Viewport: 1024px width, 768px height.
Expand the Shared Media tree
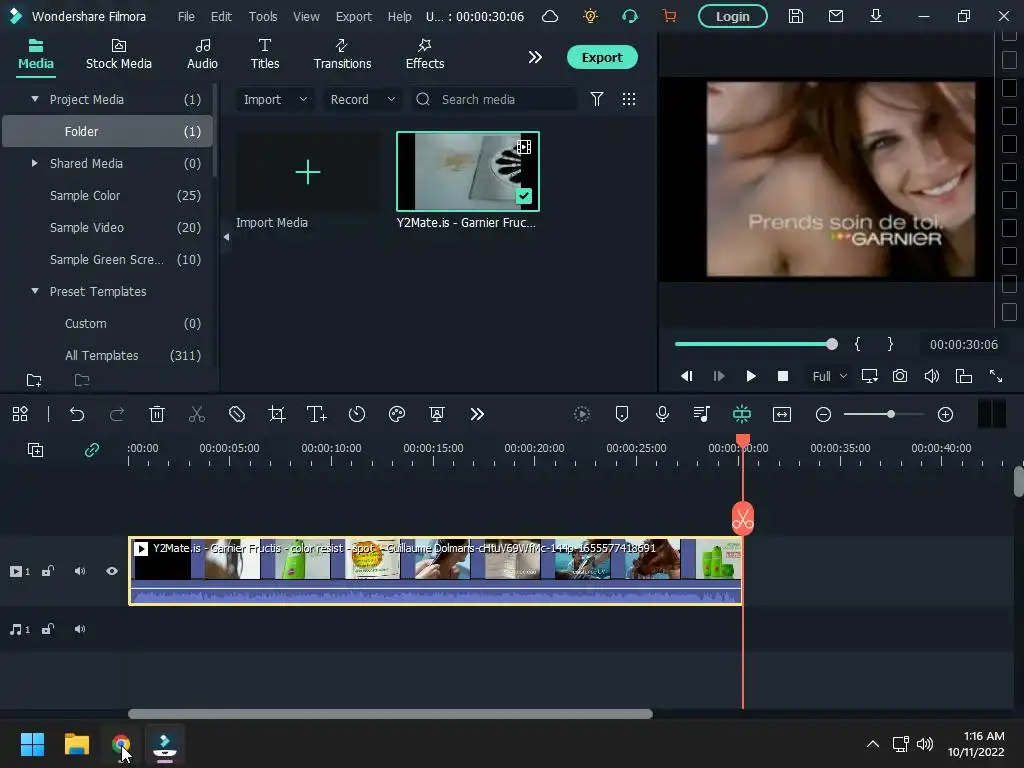click(35, 163)
